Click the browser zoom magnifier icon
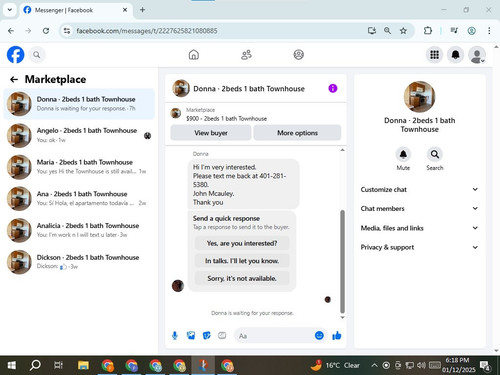The width and height of the screenshot is (500, 375). click(387, 31)
